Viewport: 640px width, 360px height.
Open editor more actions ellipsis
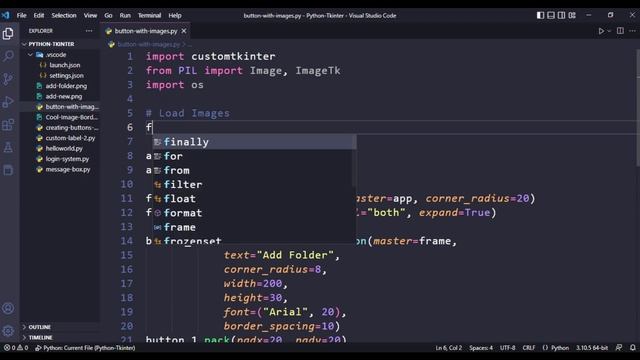[632, 31]
